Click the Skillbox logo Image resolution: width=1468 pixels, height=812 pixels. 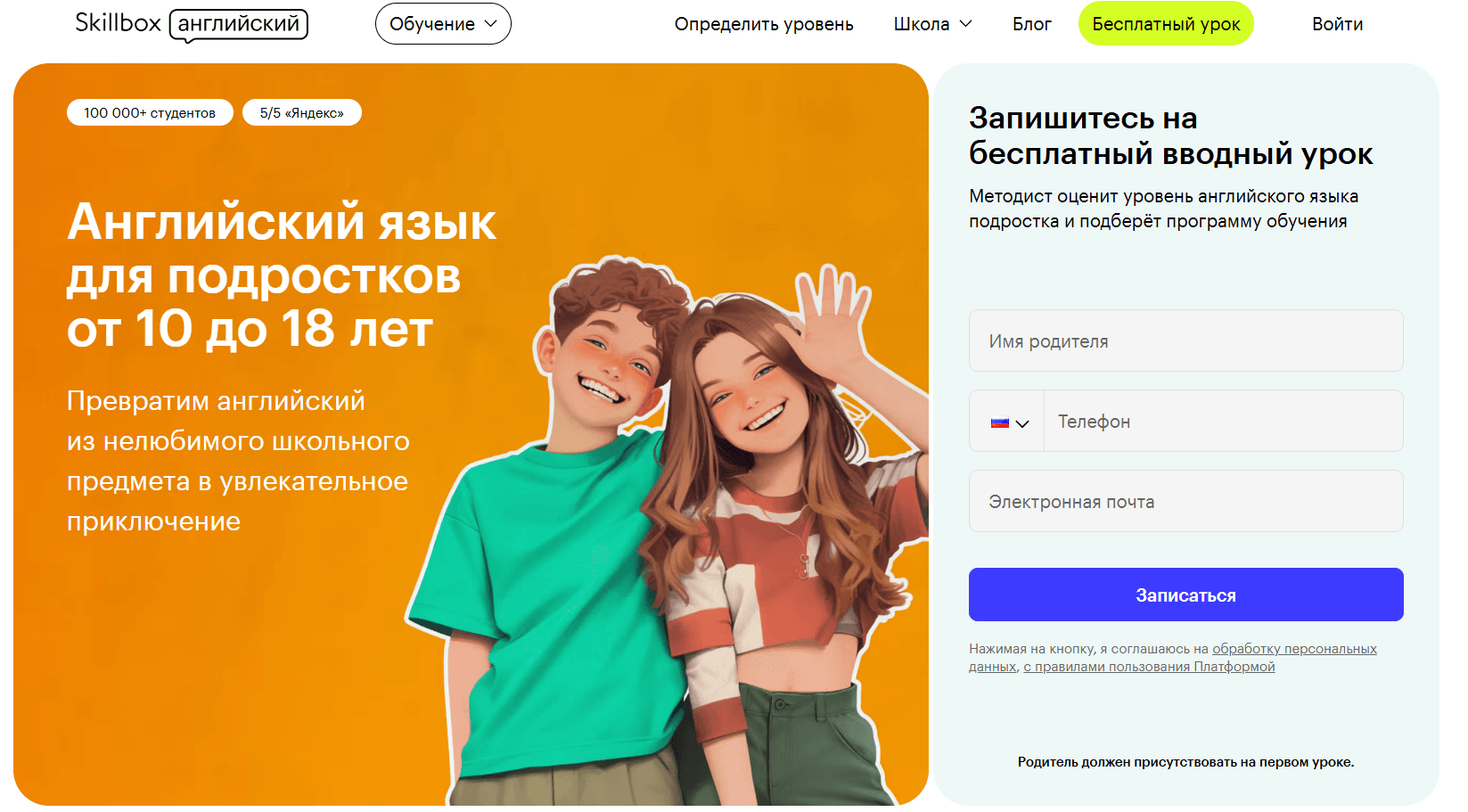click(118, 23)
